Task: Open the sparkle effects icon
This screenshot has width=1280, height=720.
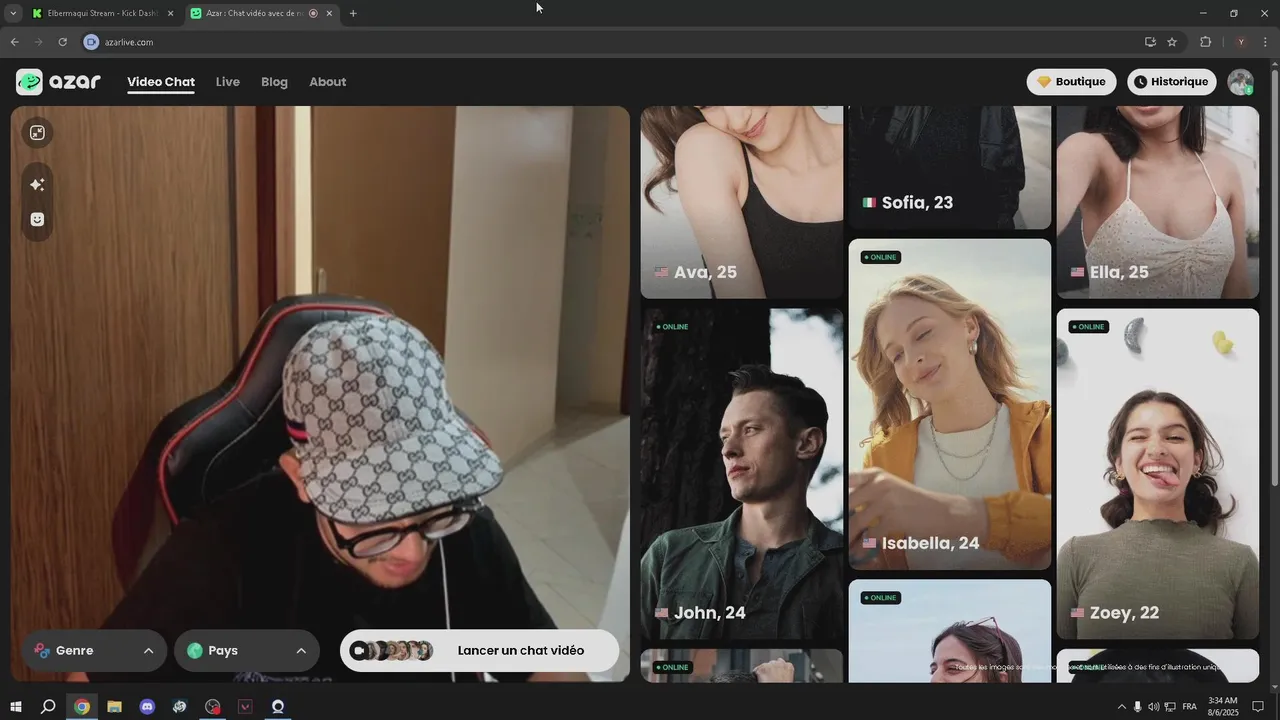Action: (x=37, y=185)
